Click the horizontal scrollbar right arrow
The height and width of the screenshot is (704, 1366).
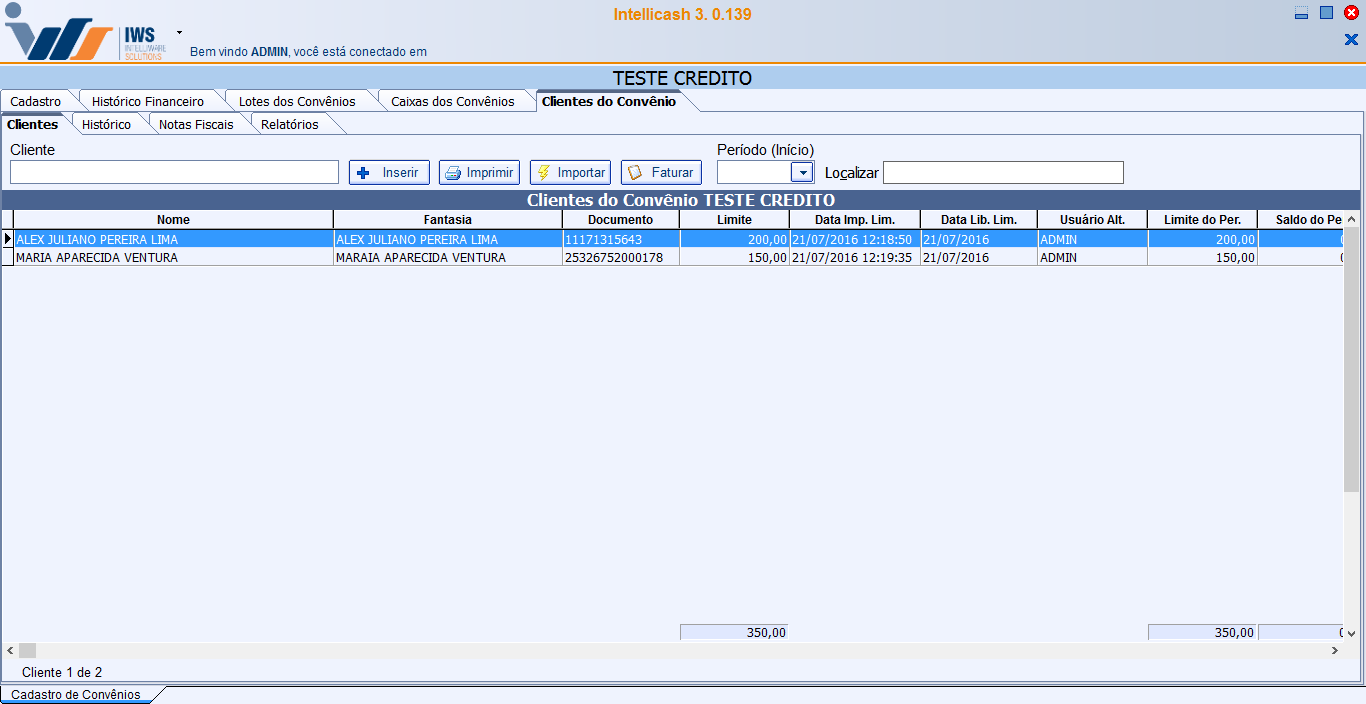(1334, 651)
